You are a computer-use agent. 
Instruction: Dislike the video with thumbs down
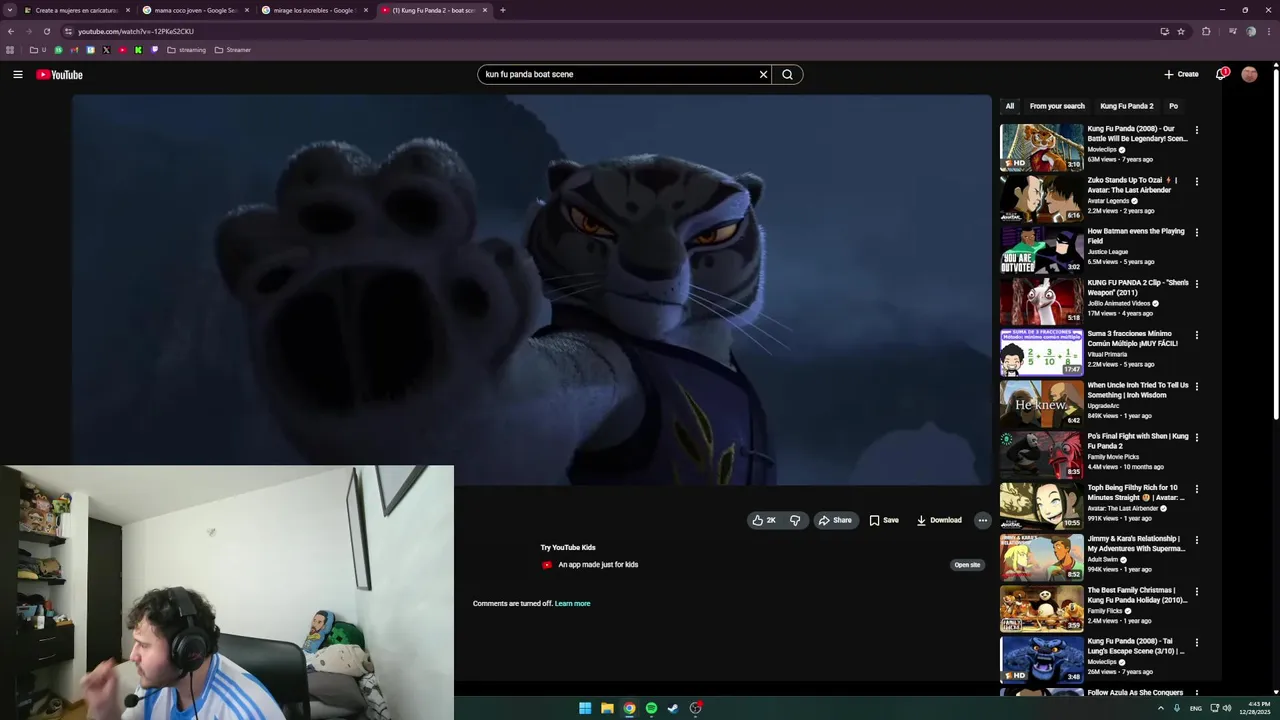[x=795, y=520]
